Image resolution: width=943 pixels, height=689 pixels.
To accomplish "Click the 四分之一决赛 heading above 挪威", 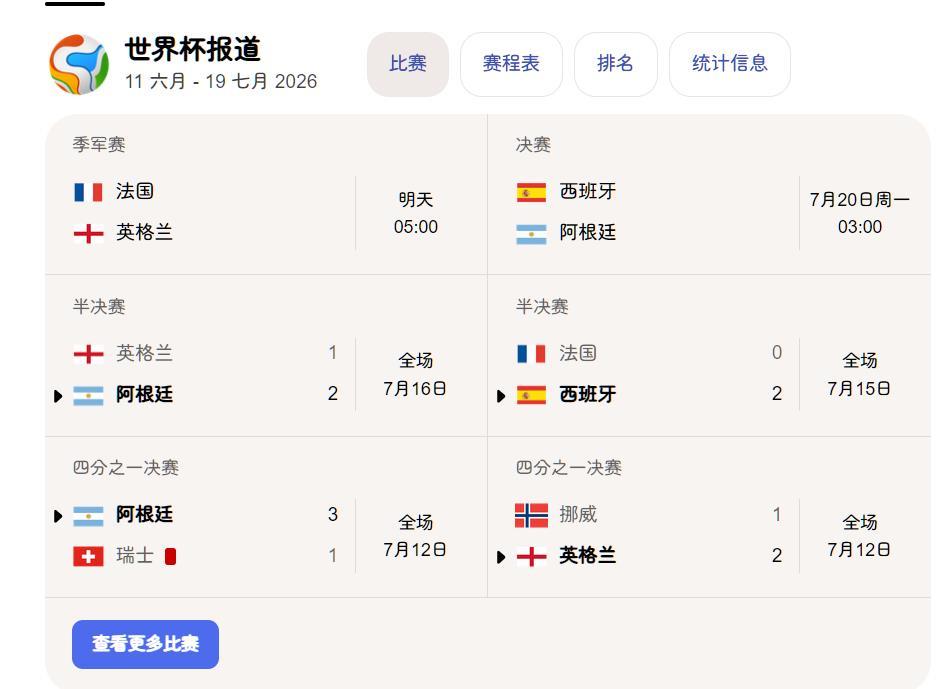I will pyautogui.click(x=568, y=468).
